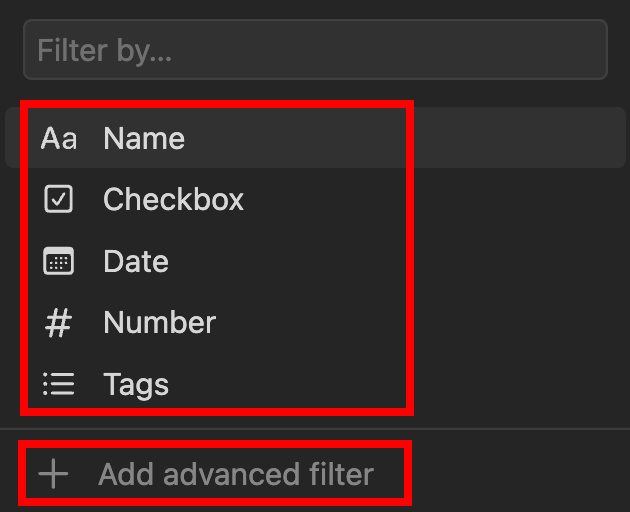Click the checkmark box icon beside Checkbox
The width and height of the screenshot is (630, 512).
pyautogui.click(x=58, y=200)
